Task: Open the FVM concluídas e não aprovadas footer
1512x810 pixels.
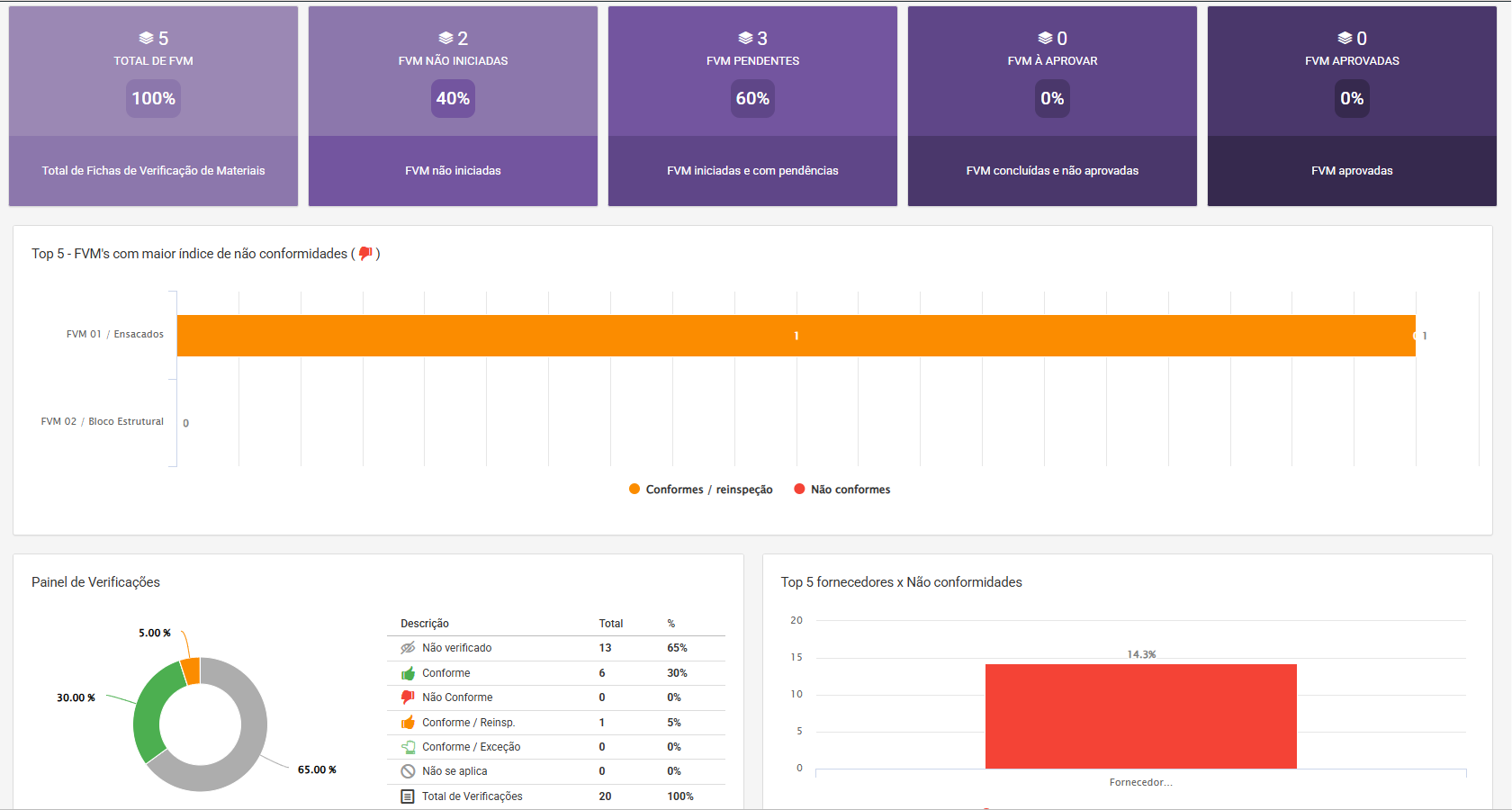Action: 1052,171
